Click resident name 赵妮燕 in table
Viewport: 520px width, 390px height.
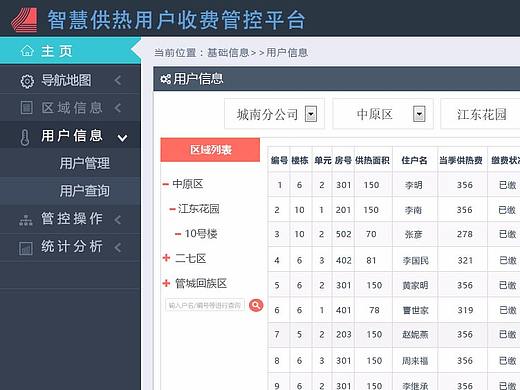415,334
